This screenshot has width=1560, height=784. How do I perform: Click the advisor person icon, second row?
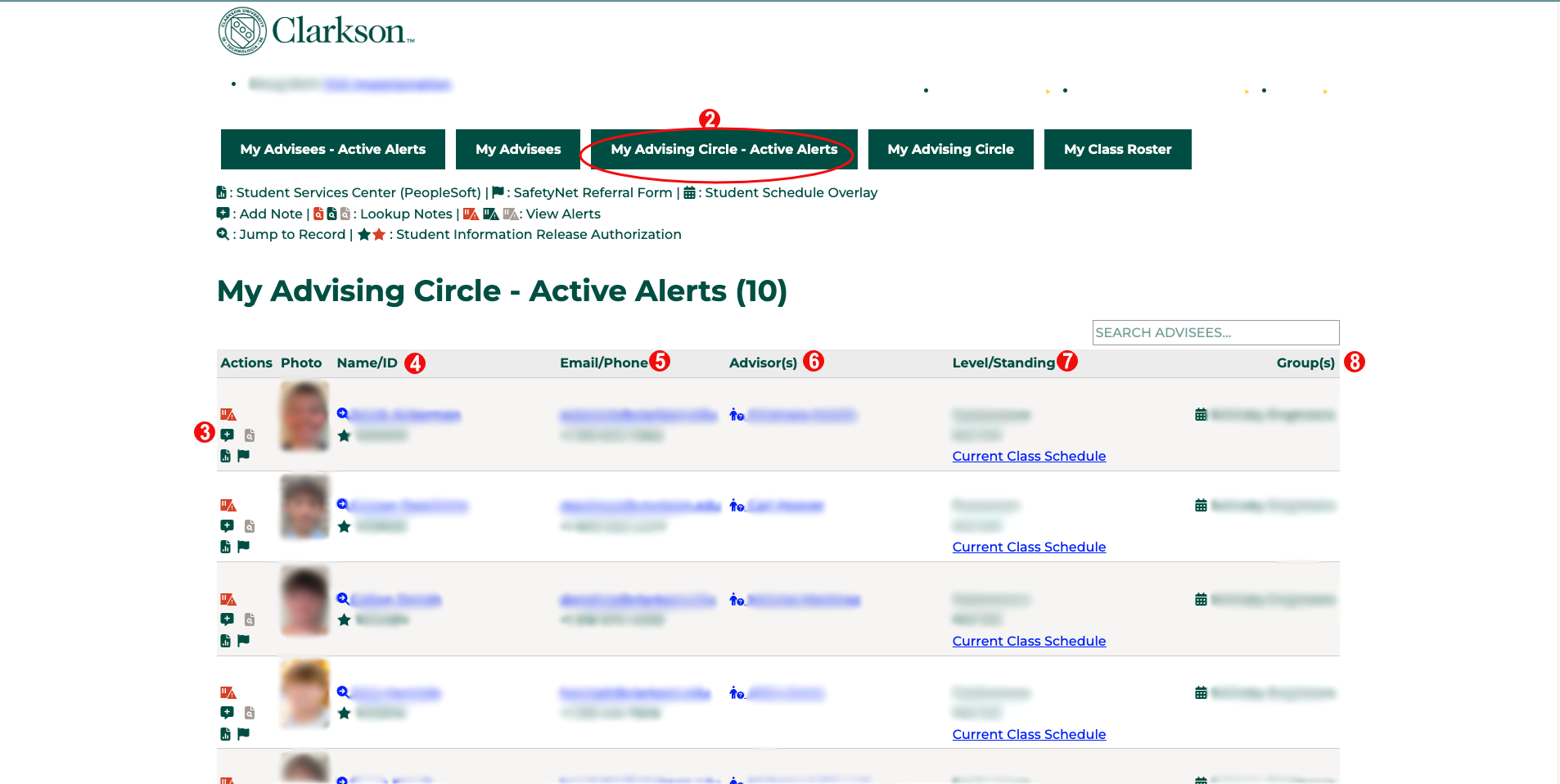(x=736, y=506)
